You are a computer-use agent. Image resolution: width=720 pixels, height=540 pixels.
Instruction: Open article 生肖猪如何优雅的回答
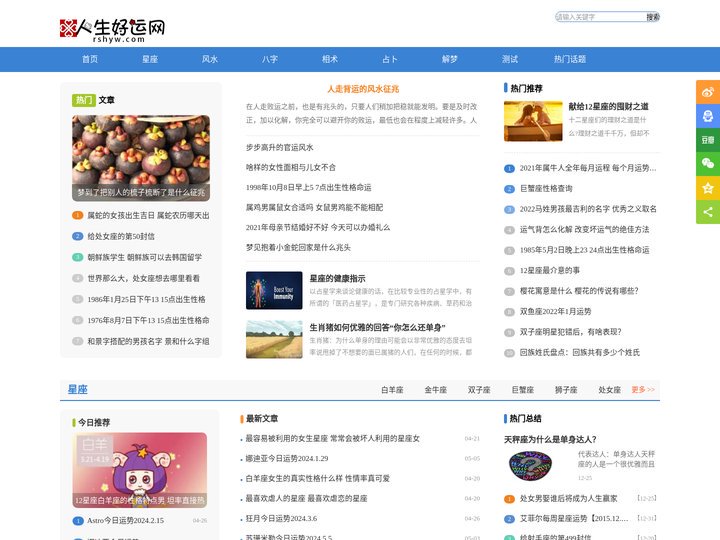click(x=377, y=327)
